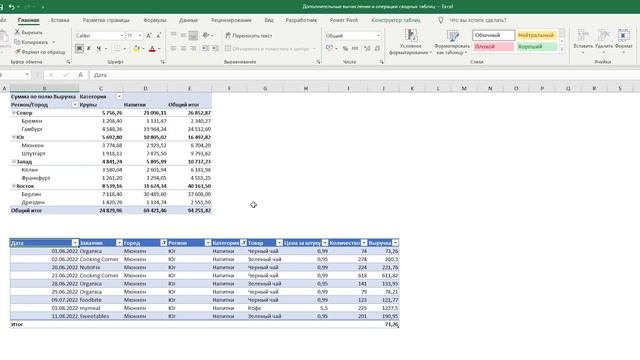640x360 pixels.
Task: Click the decrease decimal icon
Action: tap(377, 49)
